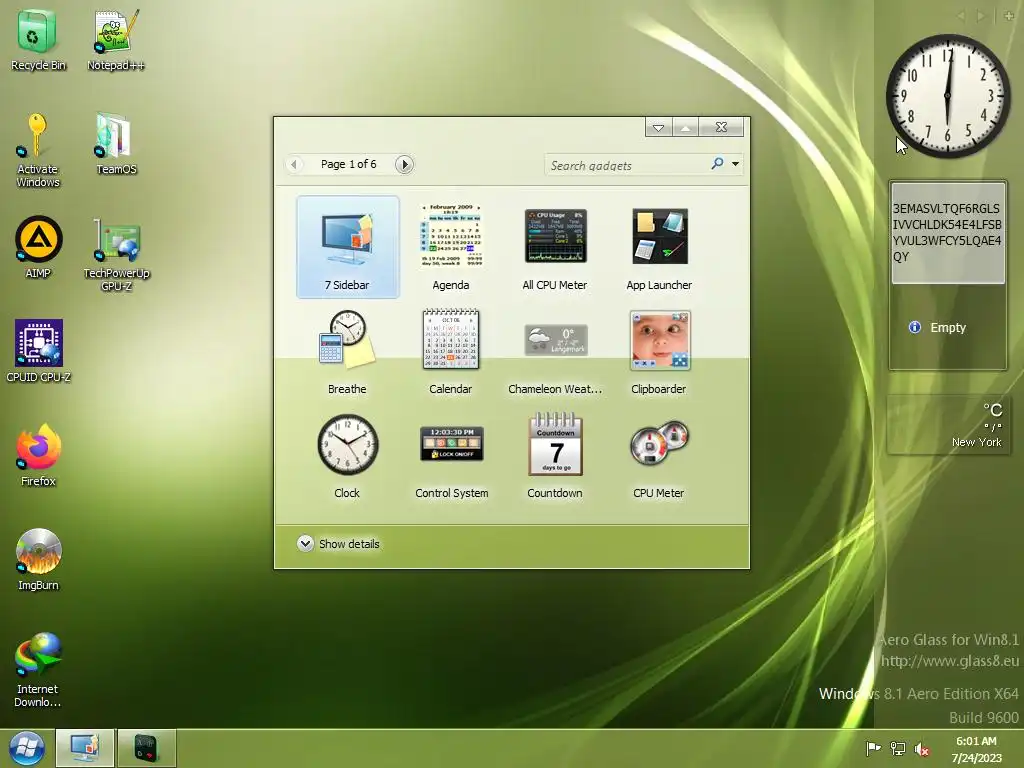Click the Search gadgets field
1024x768 pixels.
coord(627,165)
